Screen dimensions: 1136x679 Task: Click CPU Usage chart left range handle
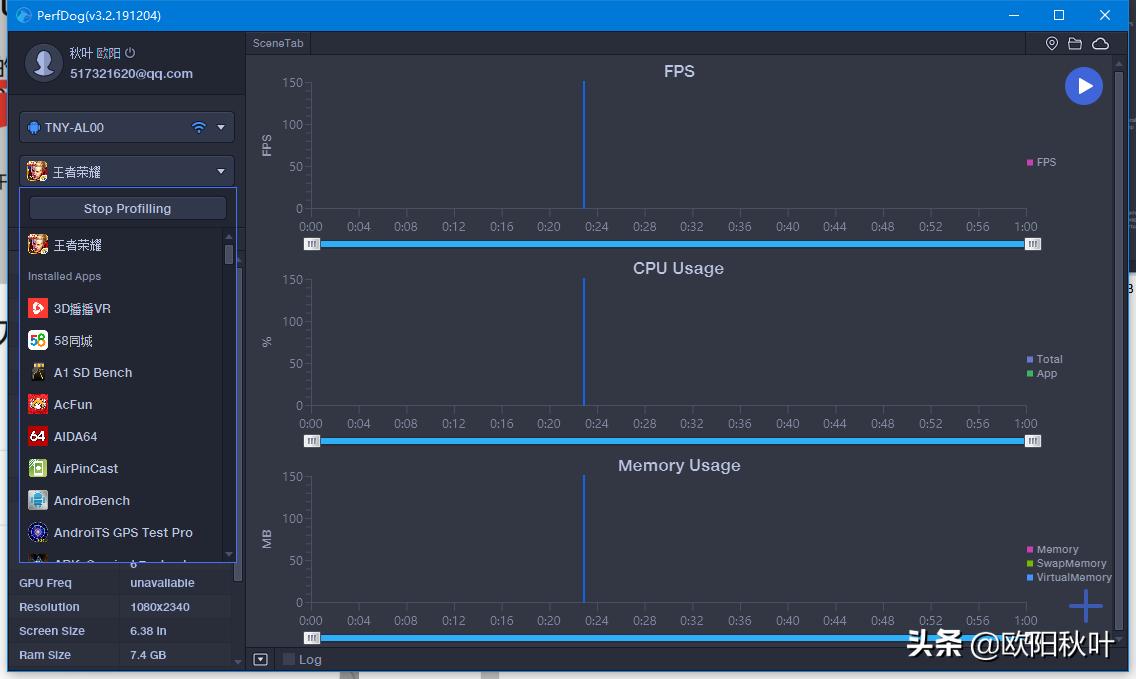pyautogui.click(x=312, y=441)
